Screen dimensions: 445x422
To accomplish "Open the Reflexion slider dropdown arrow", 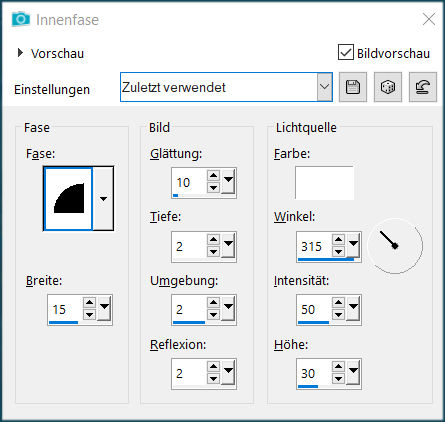I will tap(228, 373).
